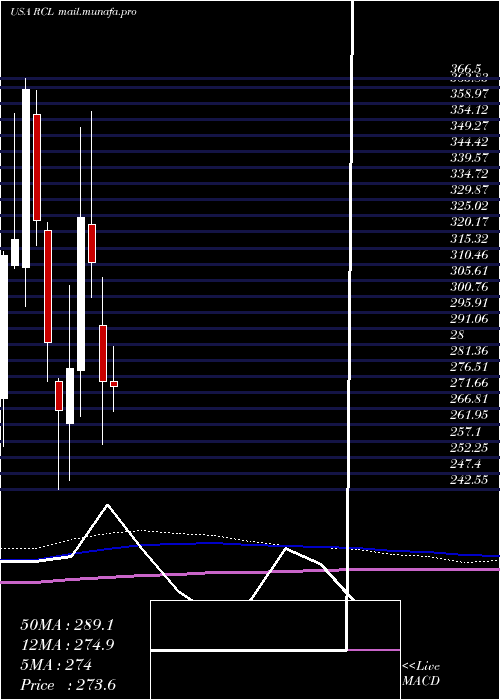Image resolution: width=500 pixels, height=700 pixels.
Task: Click the 50MA : 289.1 readout
Action: pos(67,625)
